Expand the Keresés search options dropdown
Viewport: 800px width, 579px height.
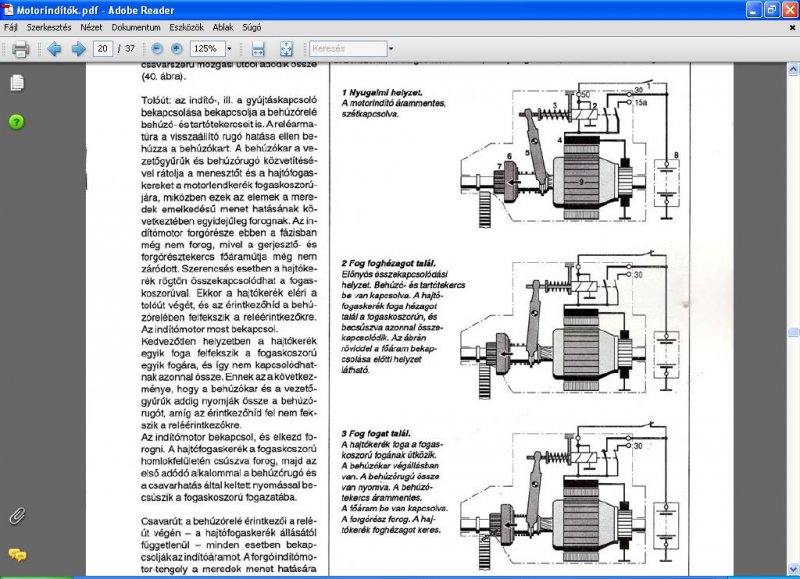click(x=391, y=49)
